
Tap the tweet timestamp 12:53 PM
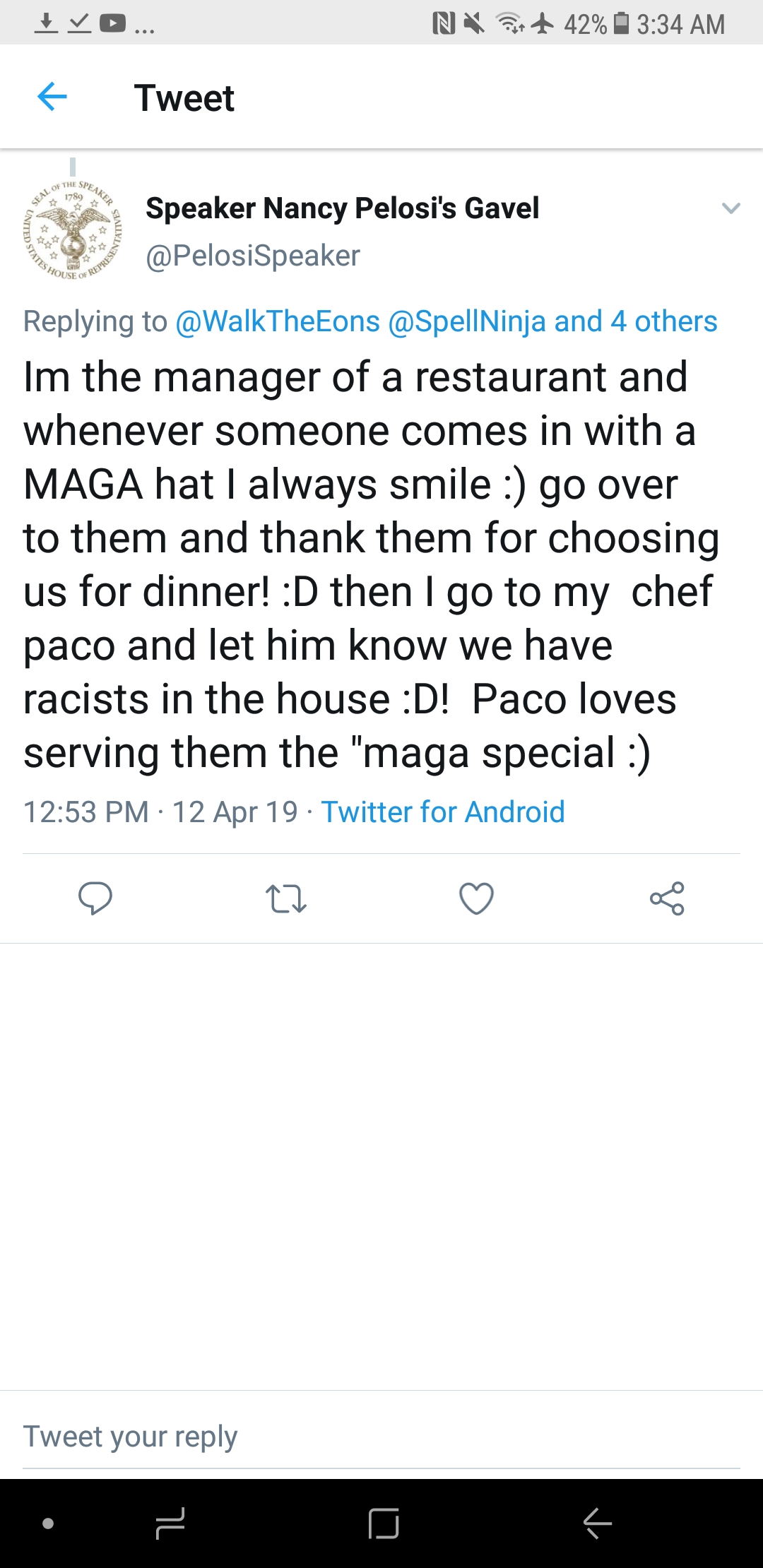[x=86, y=812]
